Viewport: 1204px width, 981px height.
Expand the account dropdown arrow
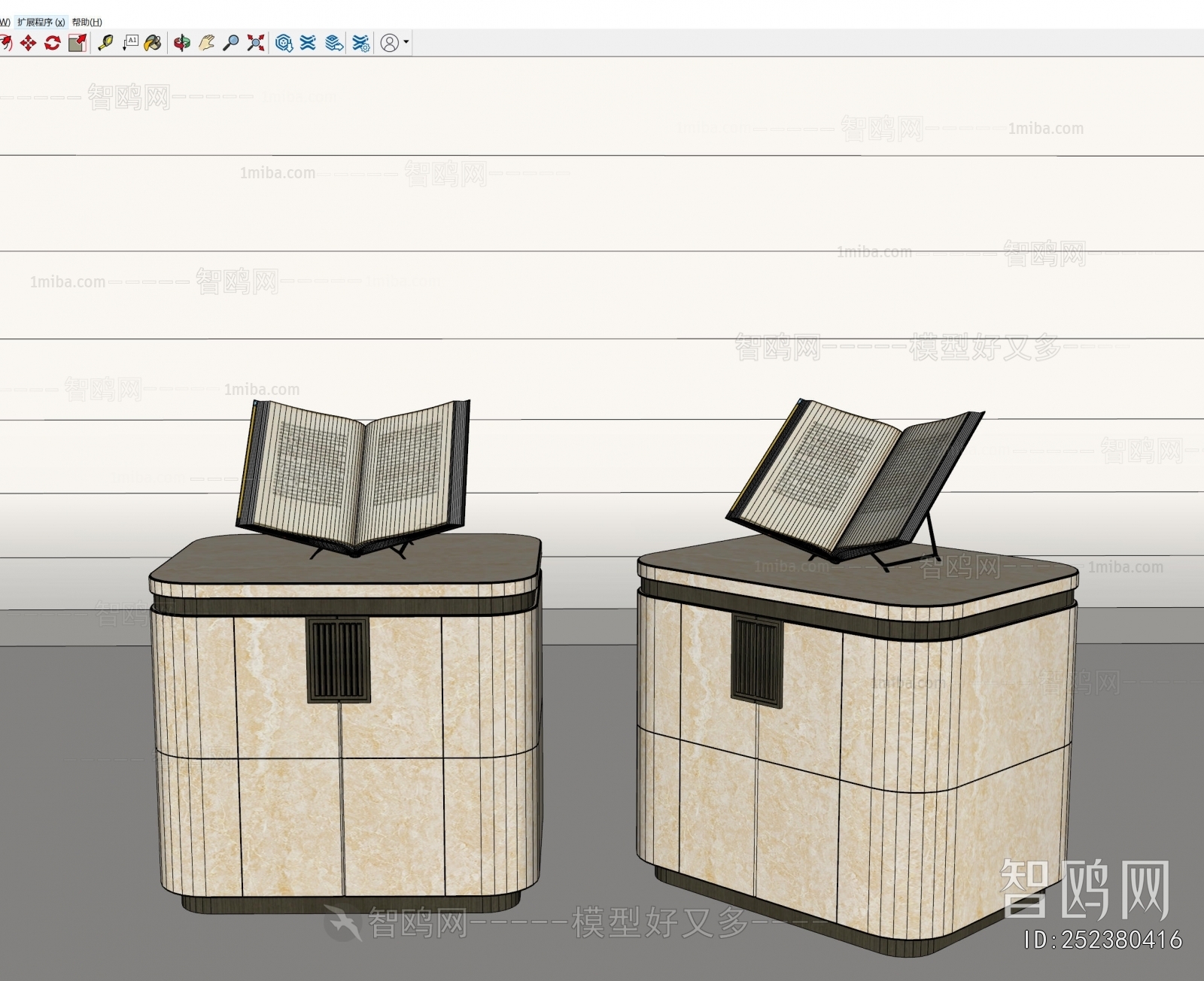pos(406,43)
